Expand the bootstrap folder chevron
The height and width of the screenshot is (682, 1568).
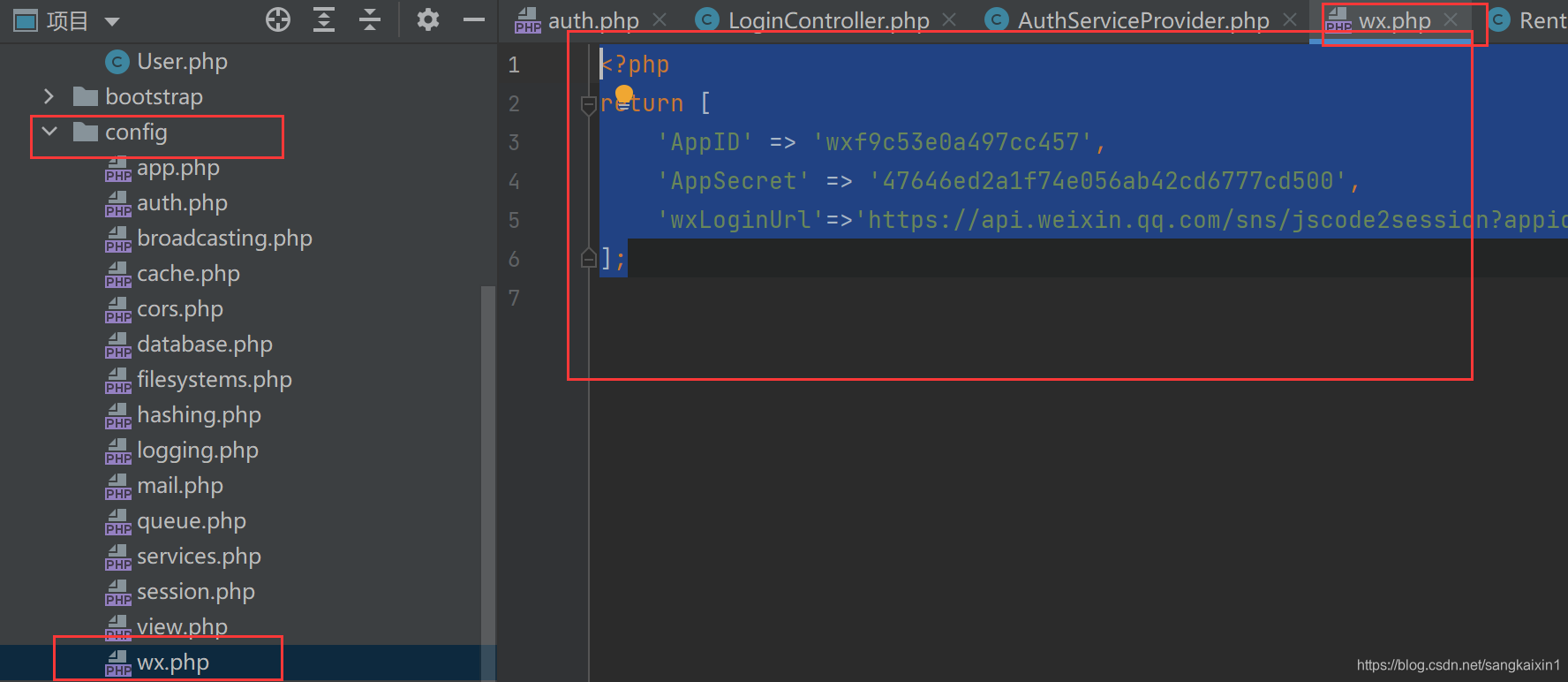[x=49, y=96]
